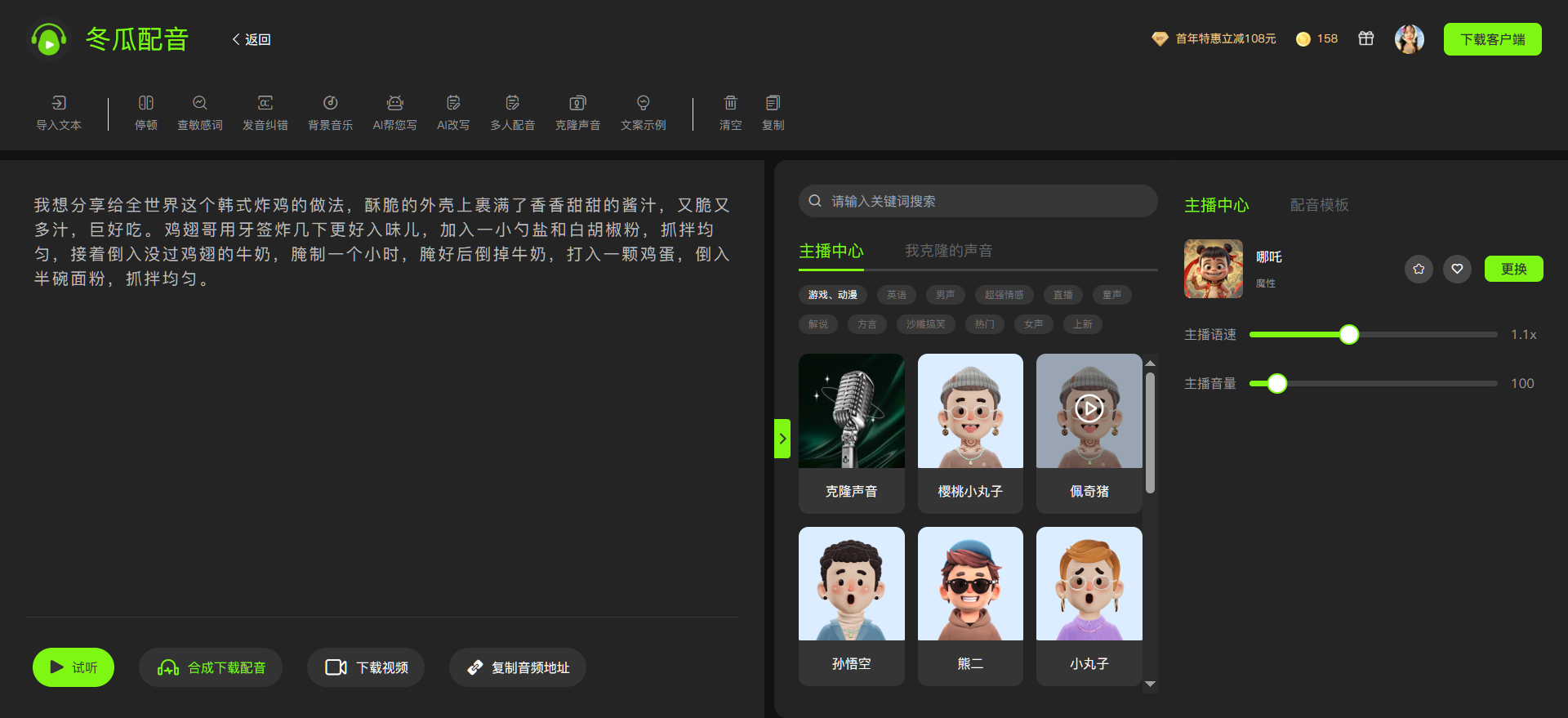Click the 魔性 label under 哪吒
Screen dimensions: 1568x718
point(1266,283)
